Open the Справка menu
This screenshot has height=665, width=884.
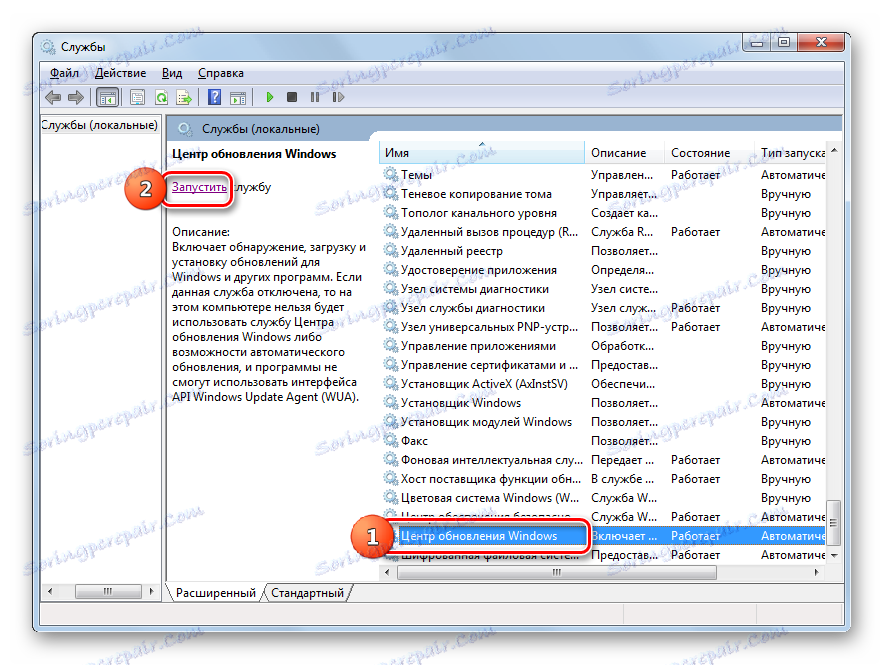point(220,73)
